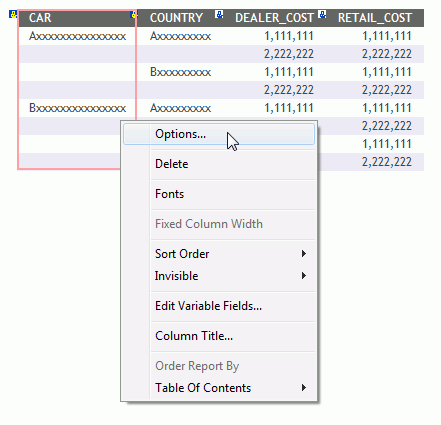Select the COUNTRY column header

176,18
